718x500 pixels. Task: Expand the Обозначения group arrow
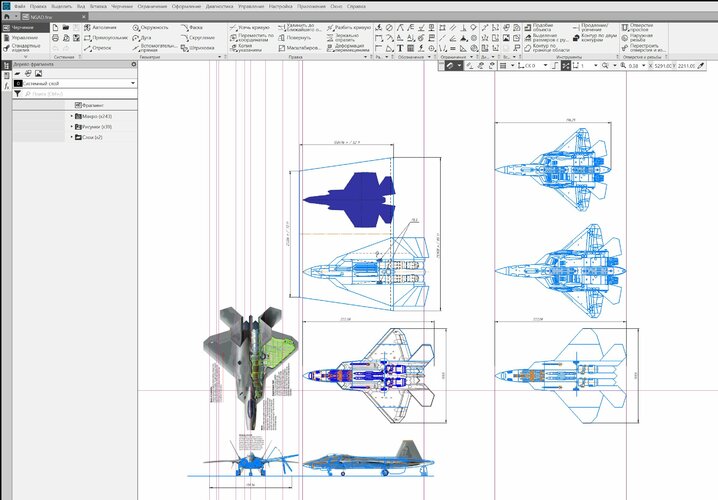click(x=429, y=57)
